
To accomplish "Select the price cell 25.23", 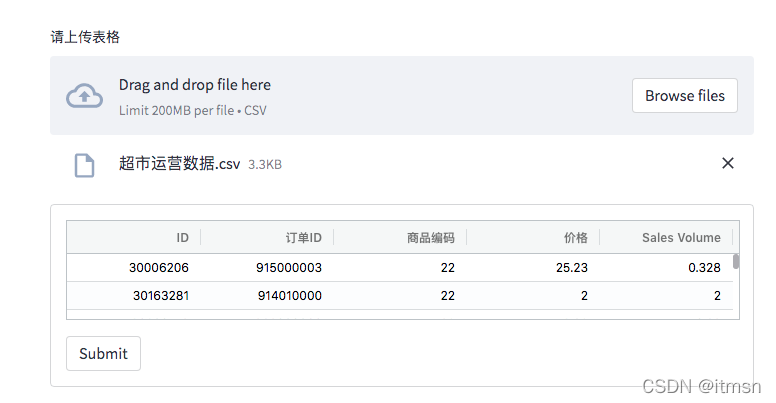I will tap(533, 268).
